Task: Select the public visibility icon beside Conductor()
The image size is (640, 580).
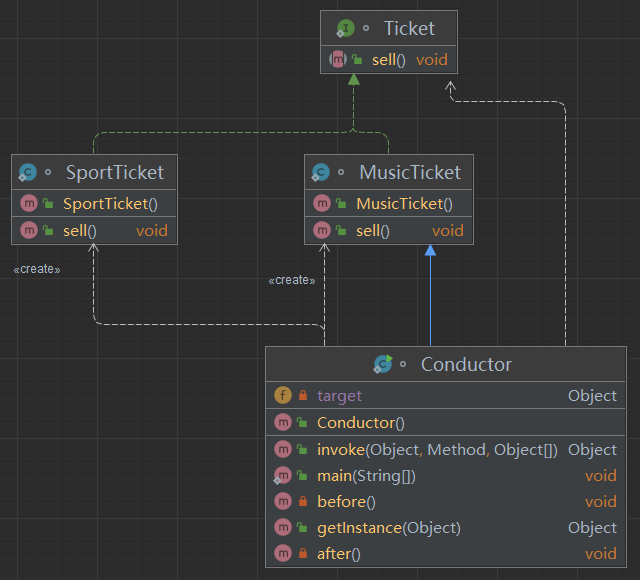Action: [x=302, y=422]
